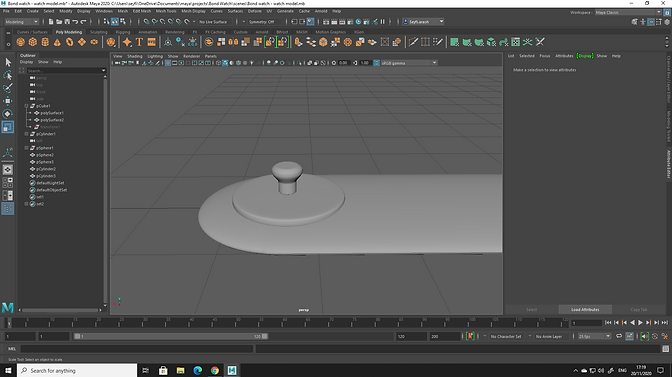Viewport: 672px width, 377px height.
Task: Activate the Scale tool
Action: pos(8,127)
